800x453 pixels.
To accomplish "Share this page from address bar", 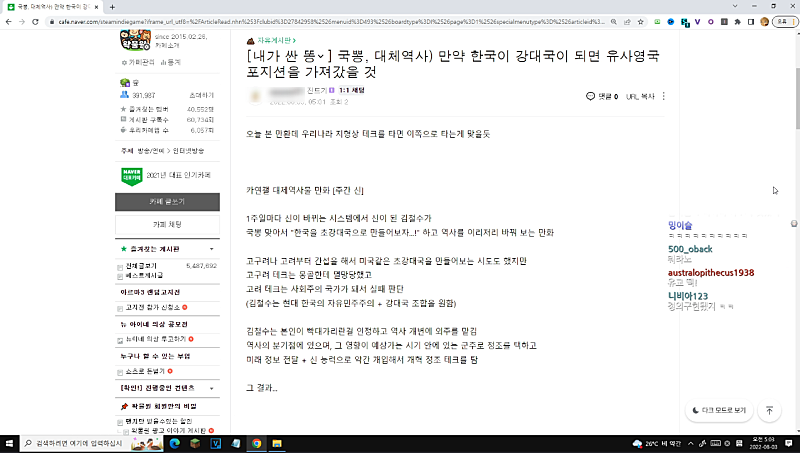I will click(x=627, y=22).
